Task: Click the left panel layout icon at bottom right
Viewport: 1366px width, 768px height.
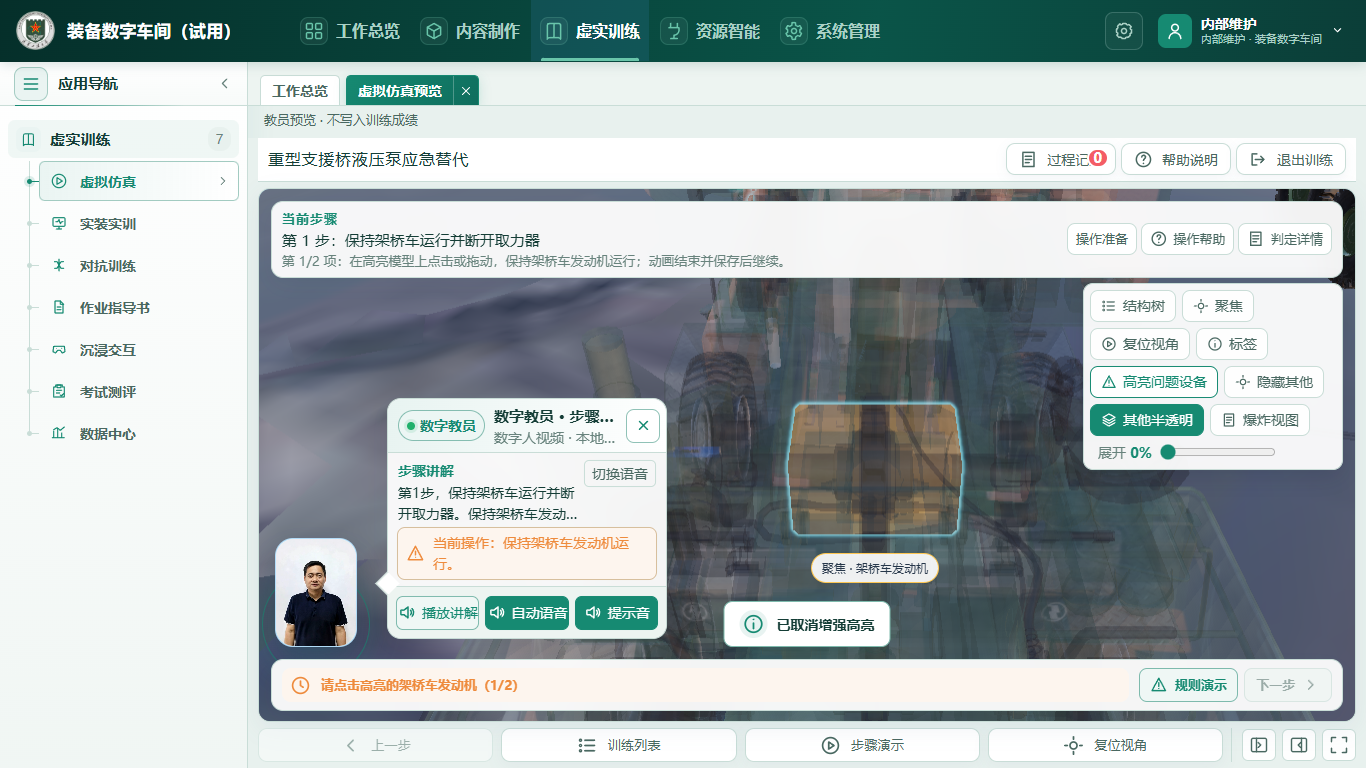Action: [x=1259, y=745]
